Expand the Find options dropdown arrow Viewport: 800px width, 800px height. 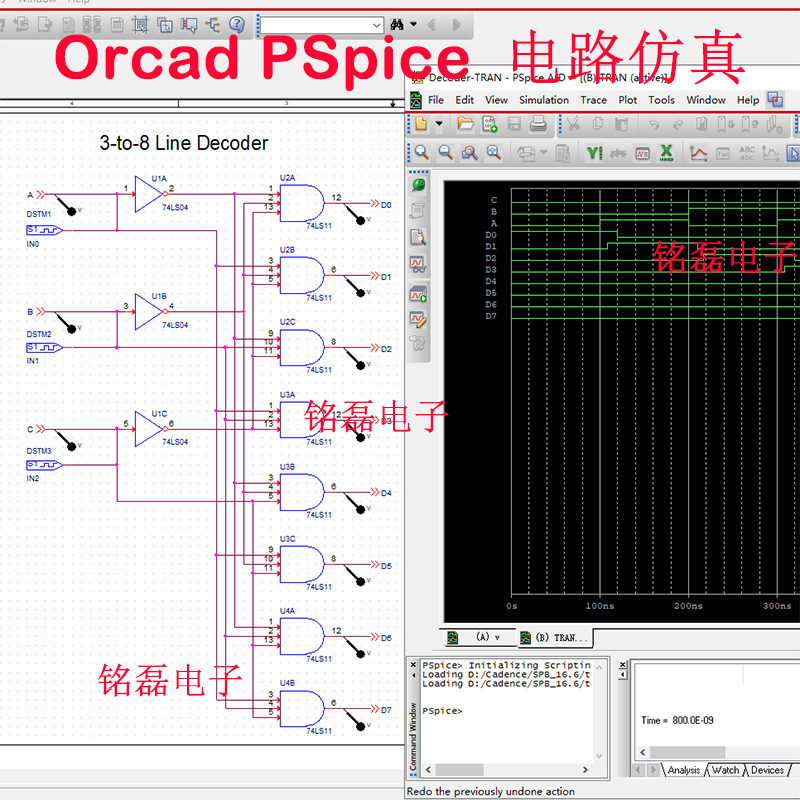[413, 24]
